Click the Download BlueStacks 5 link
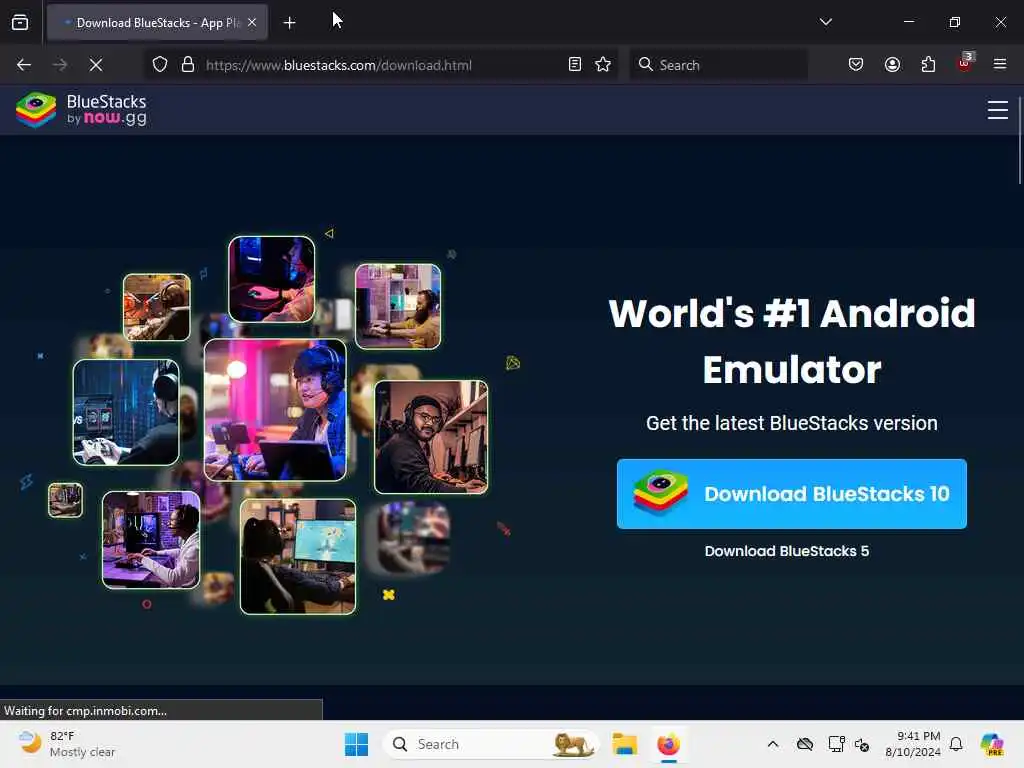This screenshot has width=1024, height=768. (x=786, y=551)
